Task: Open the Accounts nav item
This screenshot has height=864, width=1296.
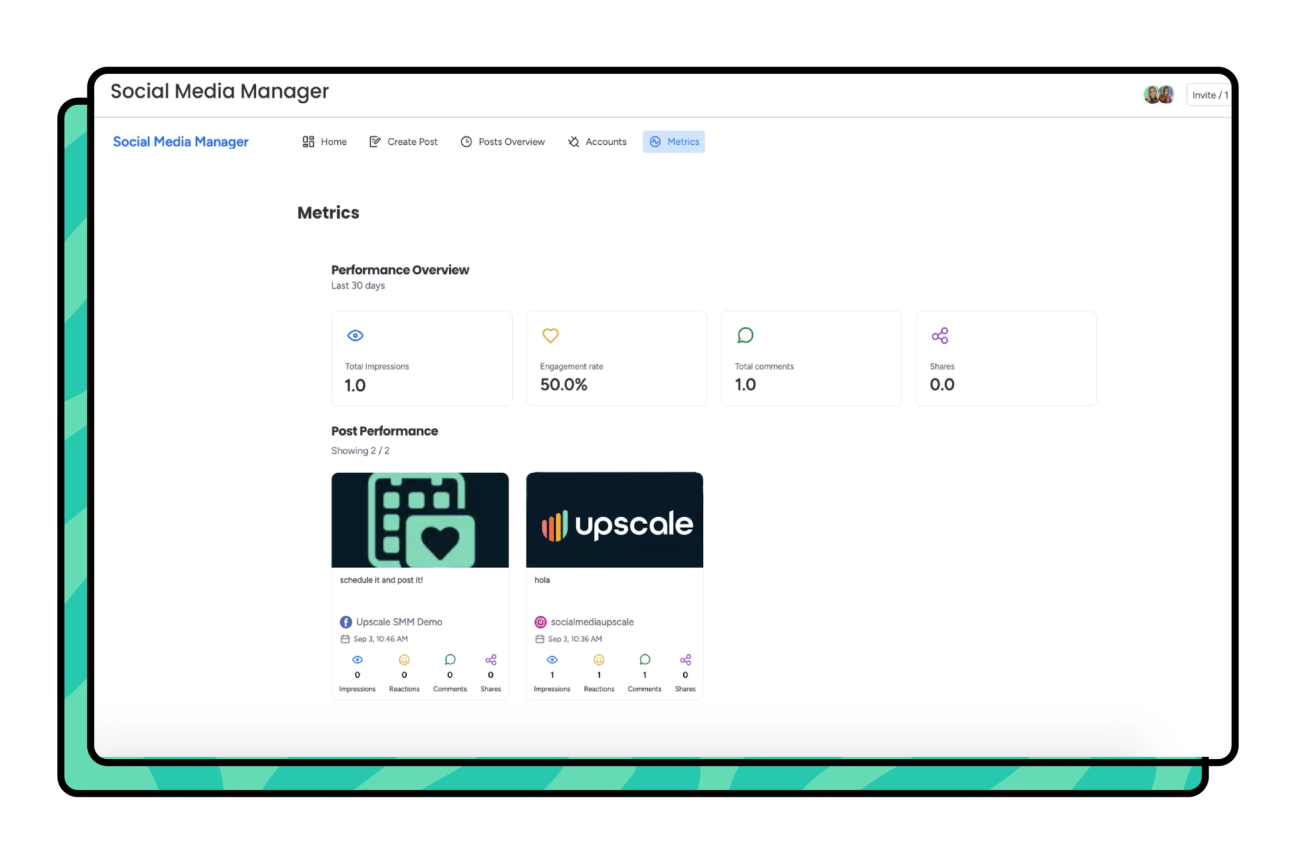Action: point(597,142)
